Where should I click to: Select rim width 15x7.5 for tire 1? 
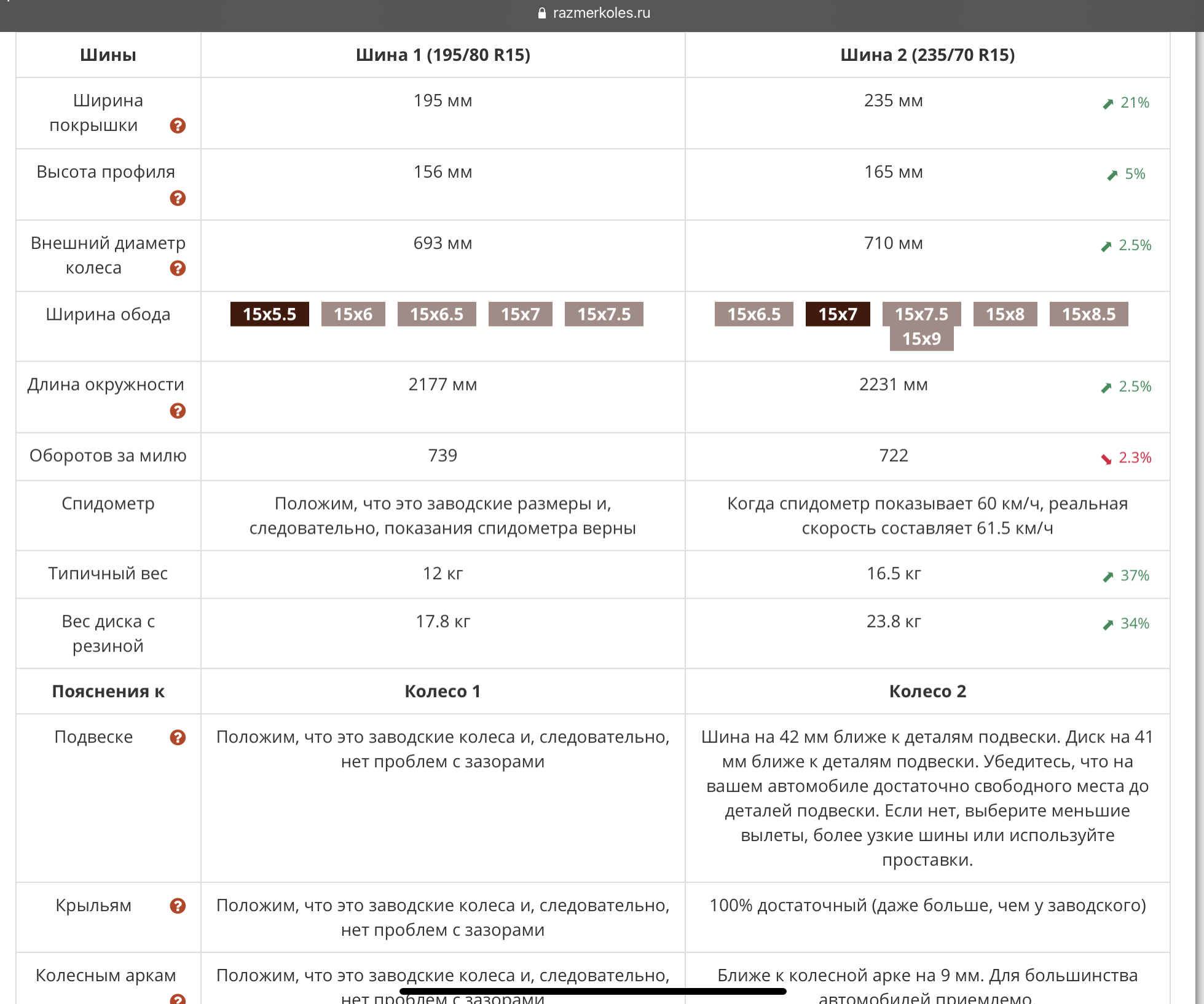pos(604,314)
